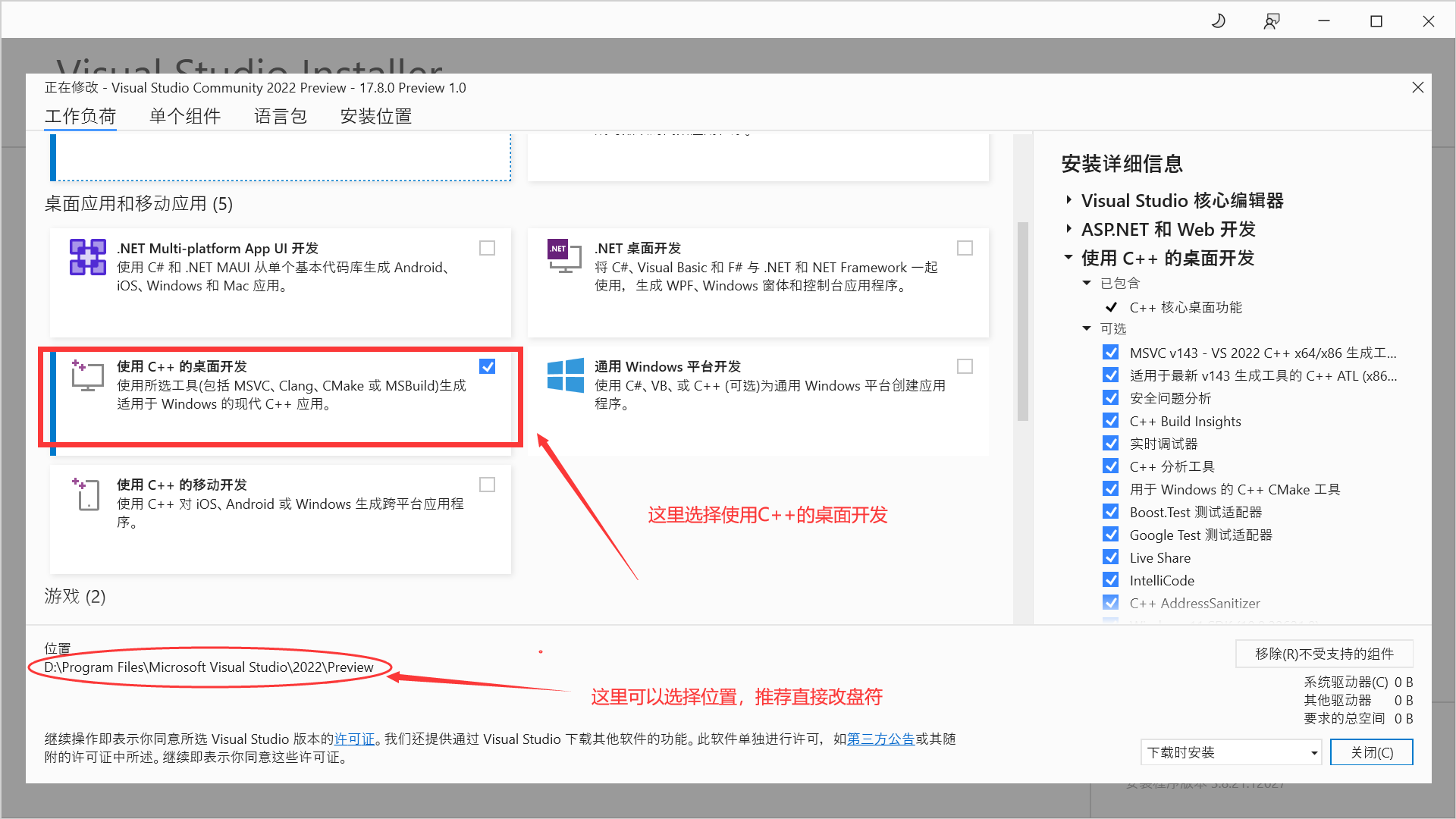Click the workloads list vertical scrollbar

tap(1022, 321)
